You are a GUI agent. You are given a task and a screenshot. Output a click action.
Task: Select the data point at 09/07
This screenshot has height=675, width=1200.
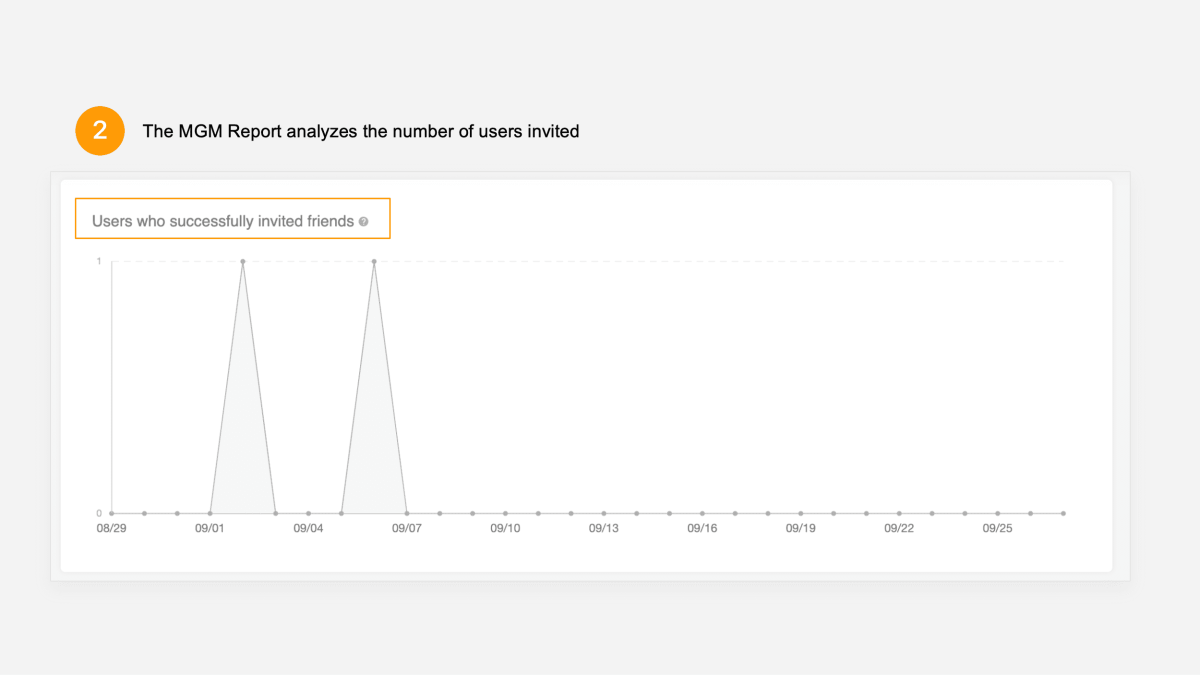pos(407,513)
